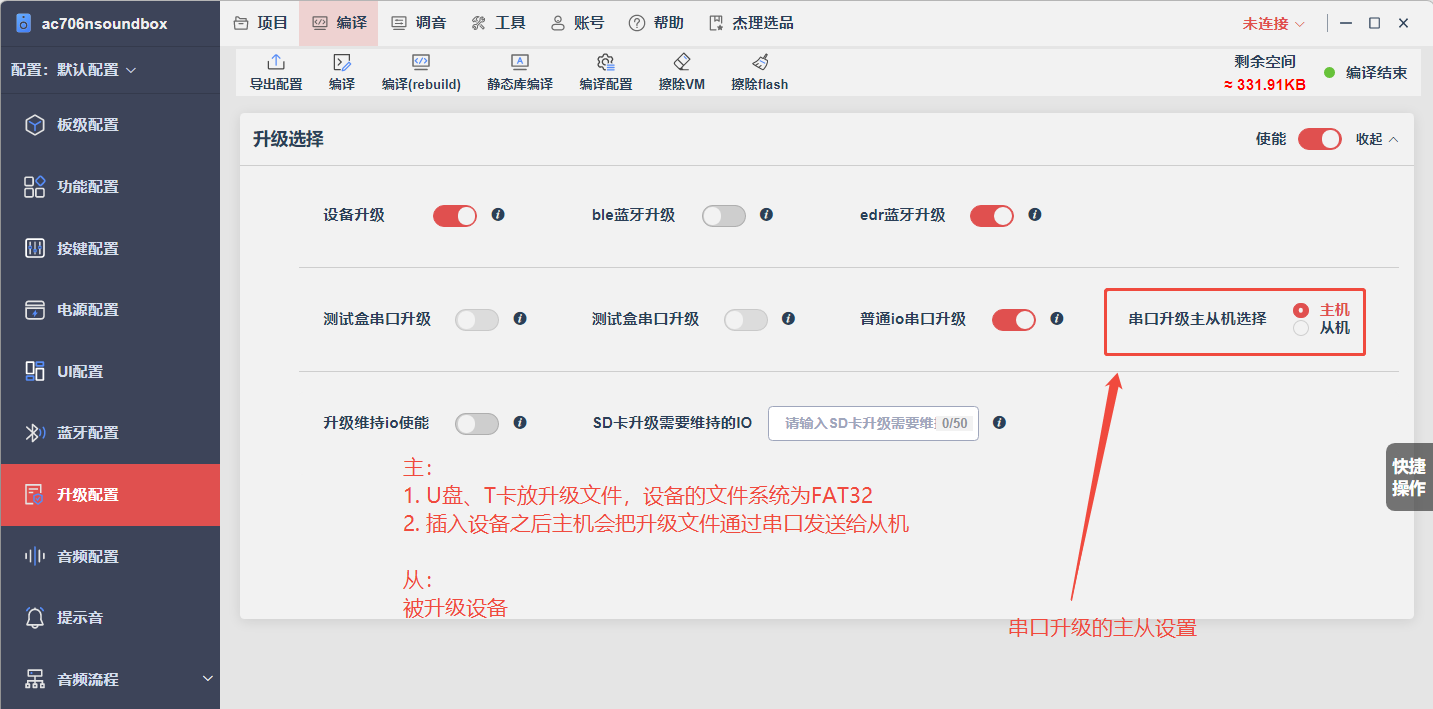This screenshot has height=709, width=1433.
Task: Click the info icon next to edr蓝牙升级
Action: pos(1035,215)
